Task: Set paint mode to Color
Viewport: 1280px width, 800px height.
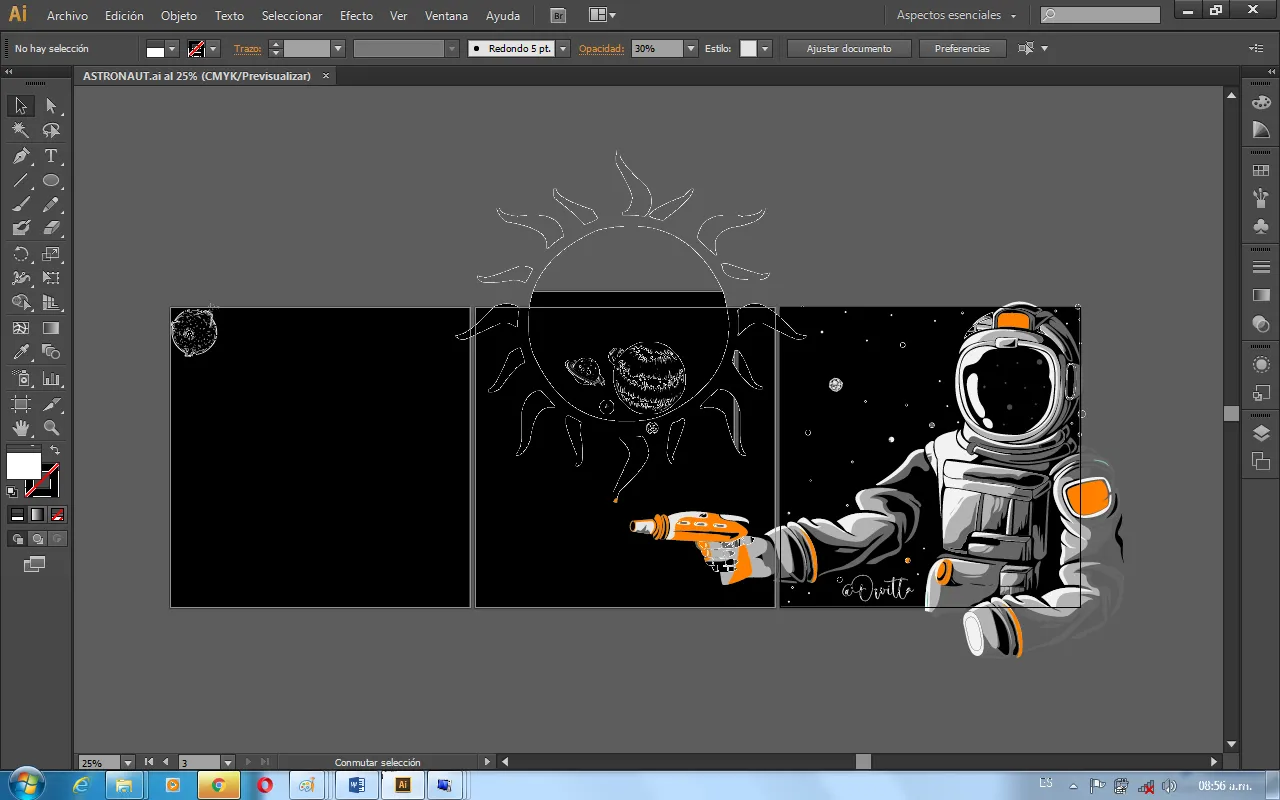Action: [x=17, y=514]
